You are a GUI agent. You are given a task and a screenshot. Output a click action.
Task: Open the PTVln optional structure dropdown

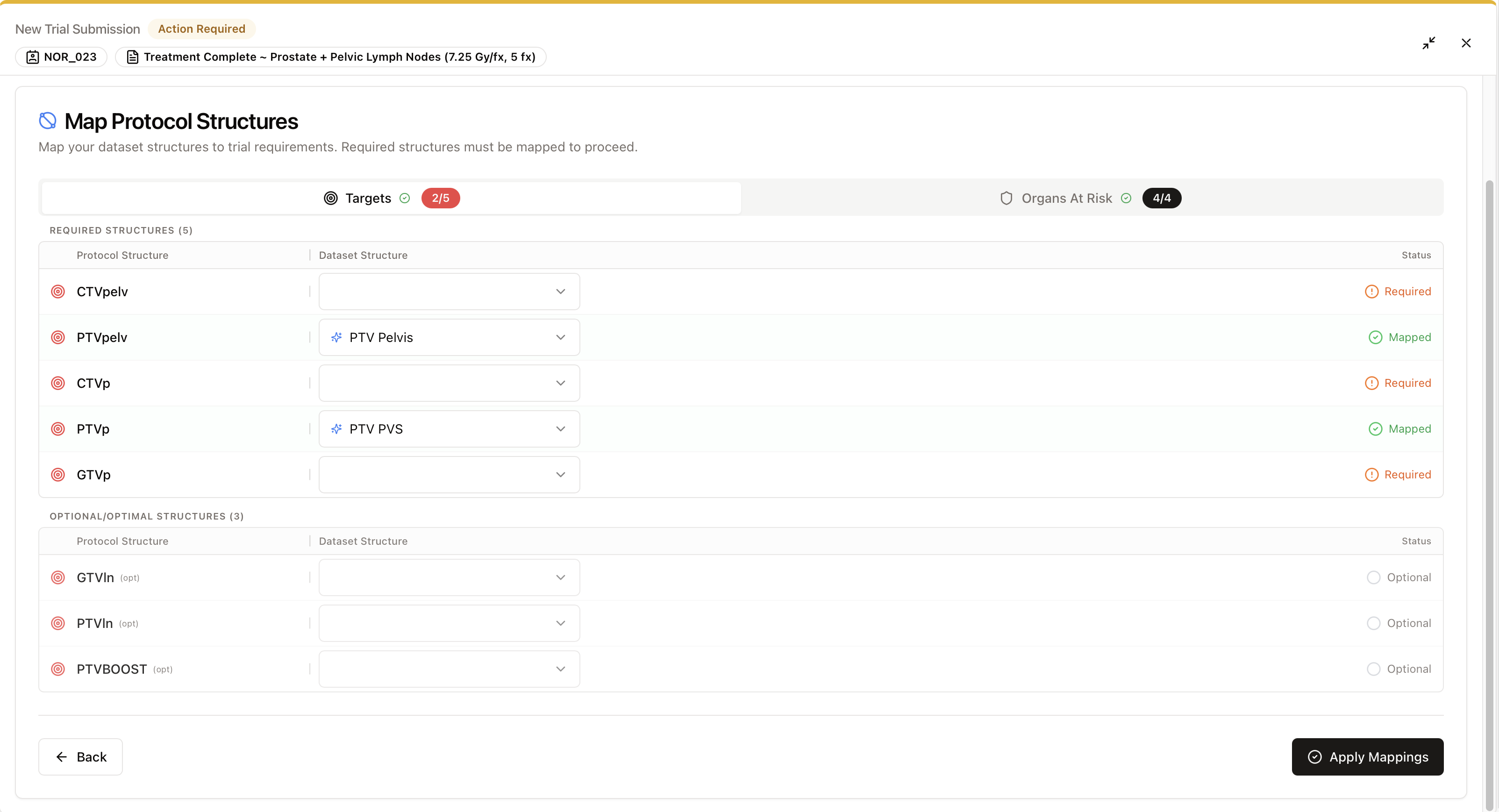click(449, 623)
